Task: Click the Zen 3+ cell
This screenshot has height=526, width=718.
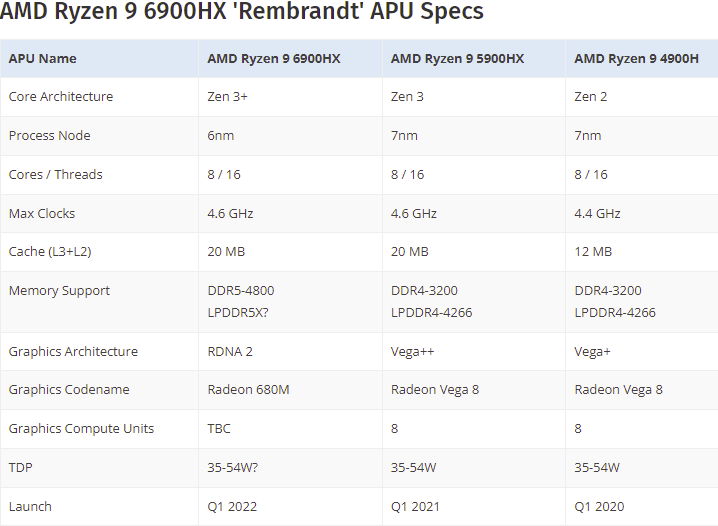Action: coord(228,97)
